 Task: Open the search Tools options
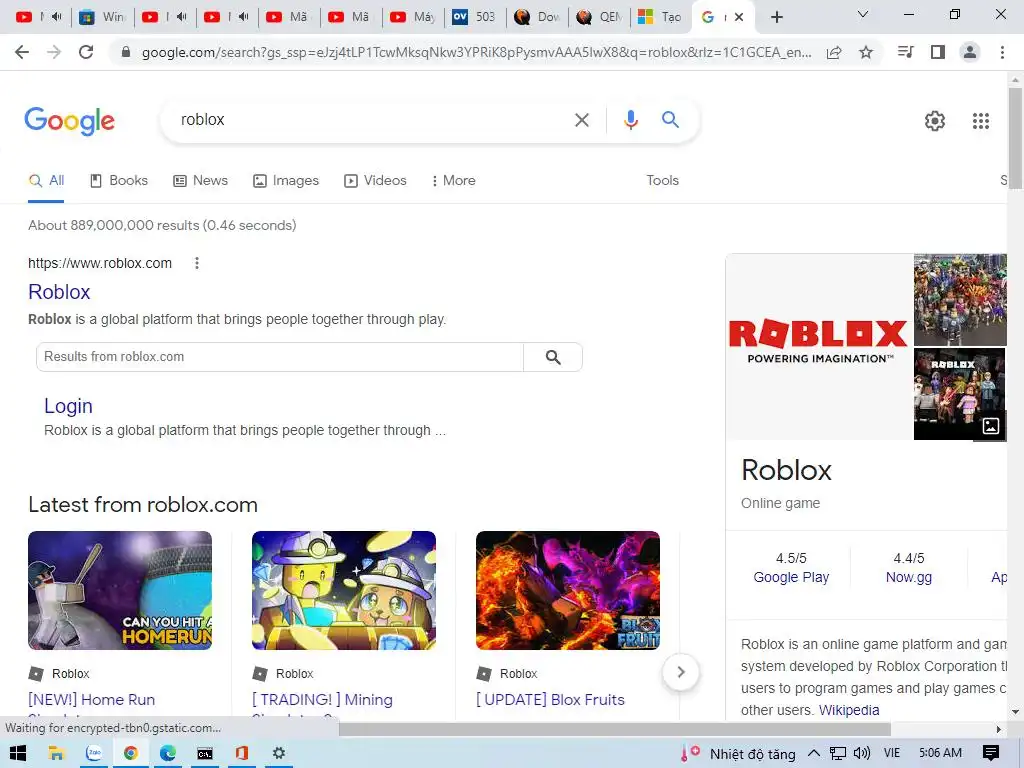[x=662, y=180]
